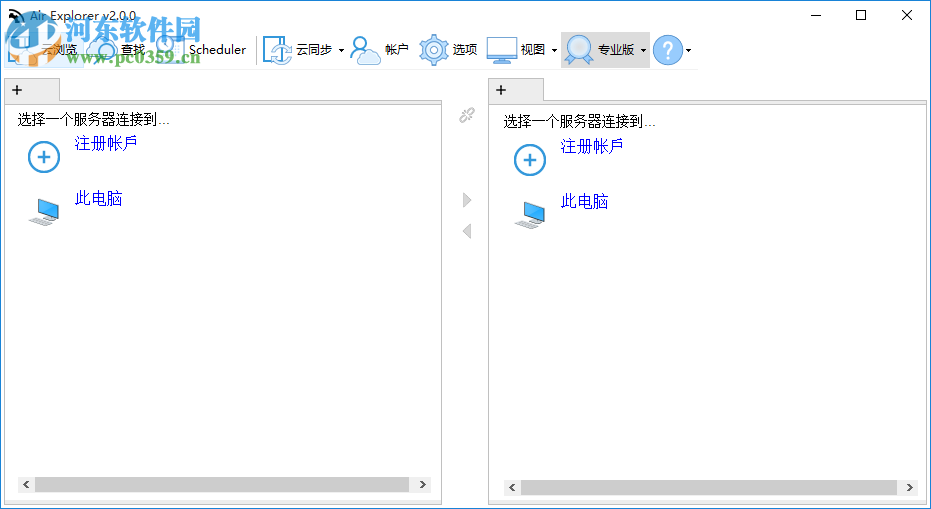Expand the help dropdown arrow

[x=688, y=50]
